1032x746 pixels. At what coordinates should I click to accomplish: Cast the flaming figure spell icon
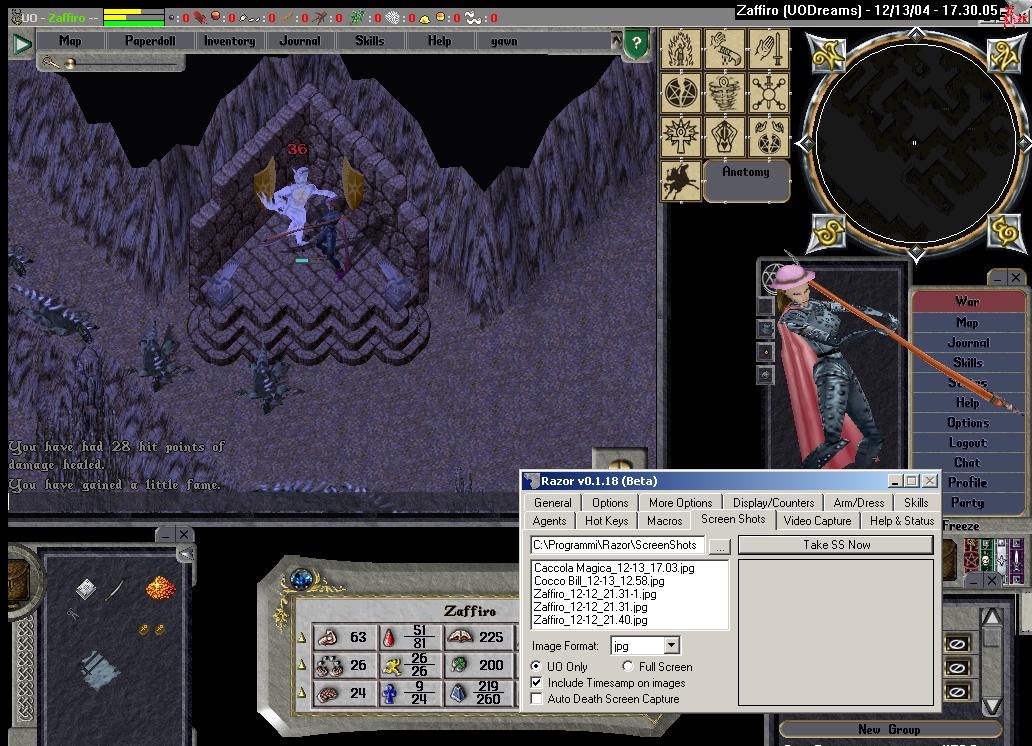(681, 49)
